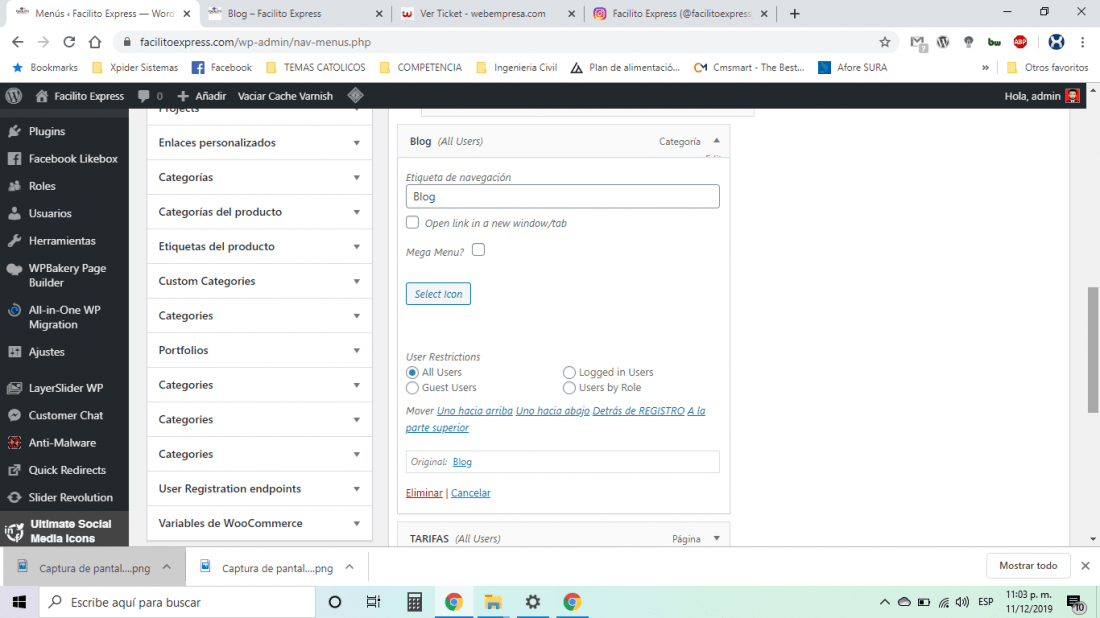Open Usuarios via its sidebar icon
Viewport: 1100px width, 618px height.
[x=14, y=213]
